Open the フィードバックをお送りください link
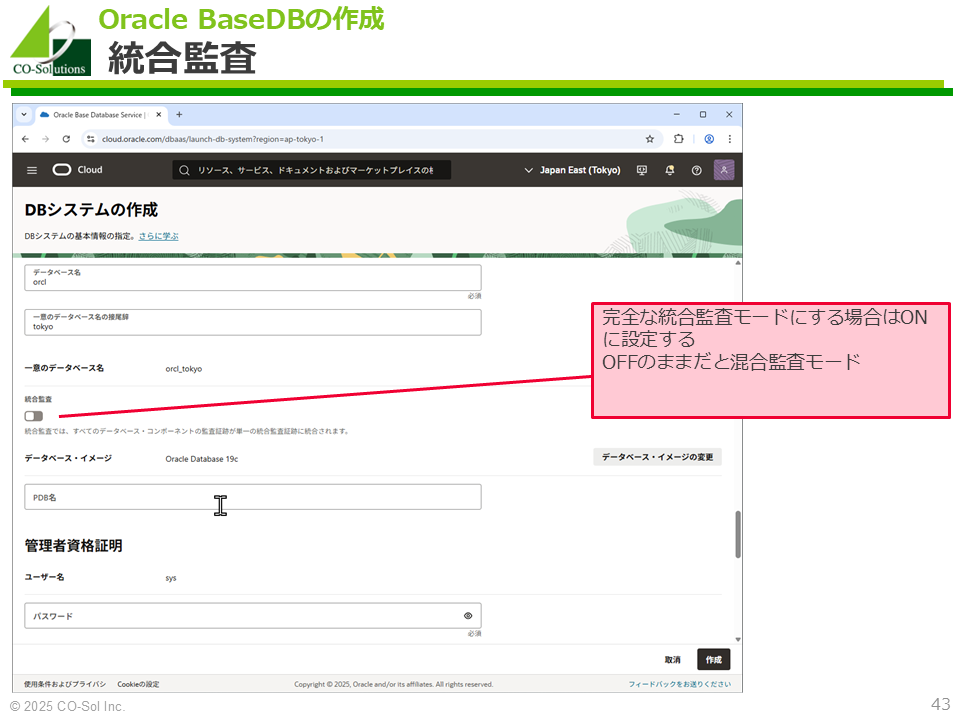960x720 pixels. click(680, 684)
